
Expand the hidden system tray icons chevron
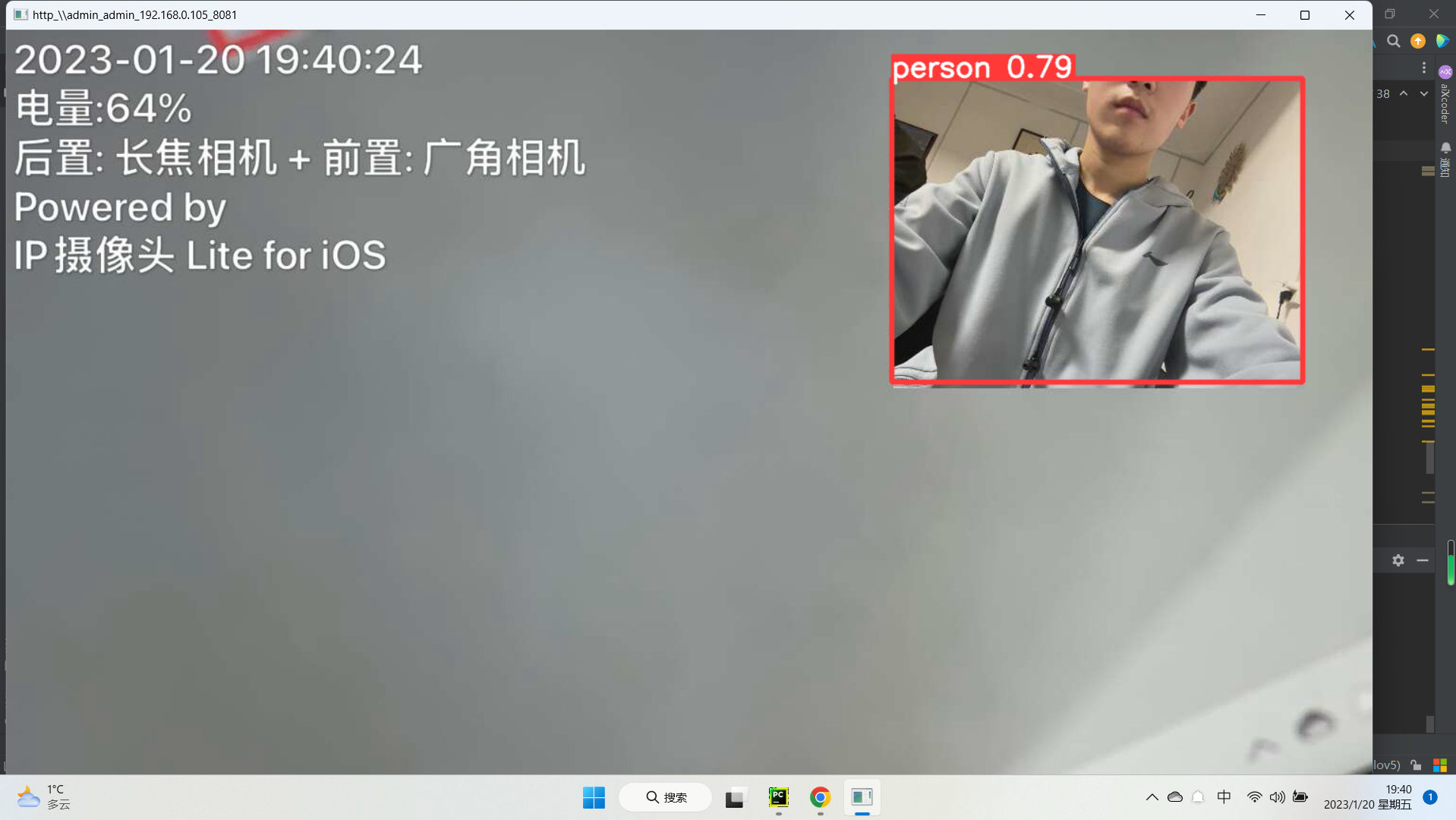coord(1152,797)
